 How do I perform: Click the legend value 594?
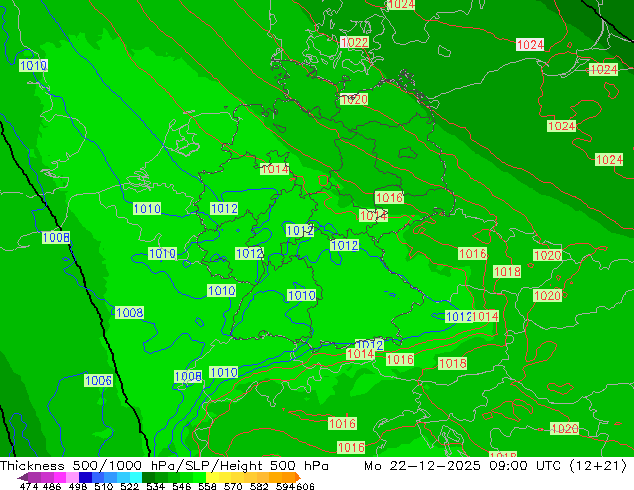tap(285, 486)
